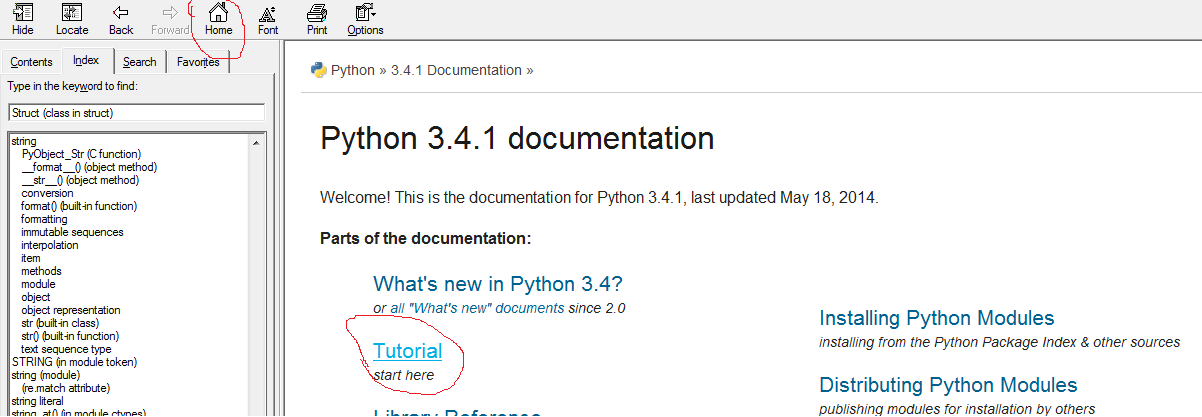Select index entry "methods"
1202x417 pixels.
point(41,271)
